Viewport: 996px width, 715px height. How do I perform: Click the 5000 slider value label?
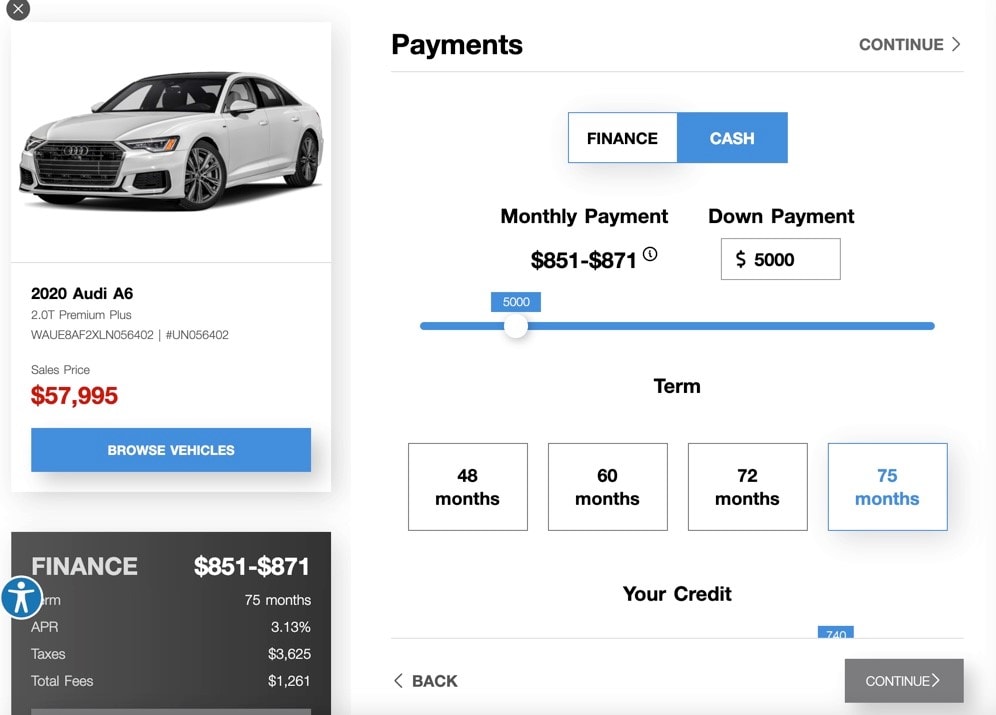pos(516,302)
